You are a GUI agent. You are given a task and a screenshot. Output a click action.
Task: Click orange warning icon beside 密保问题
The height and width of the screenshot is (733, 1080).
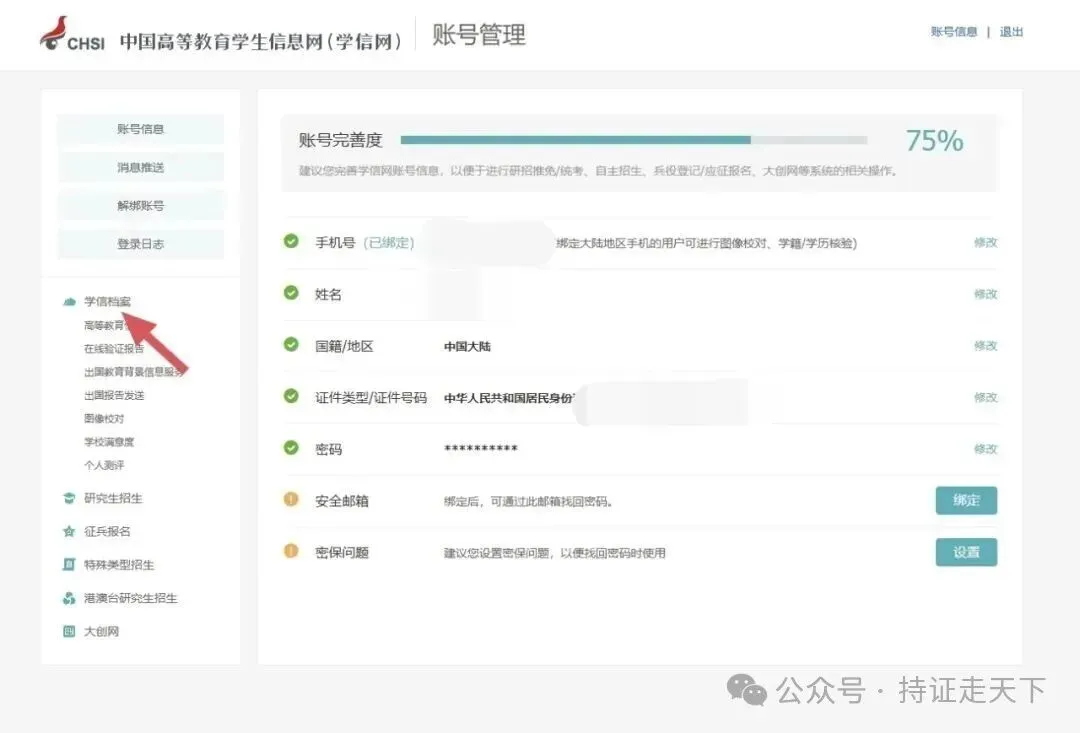pos(291,551)
